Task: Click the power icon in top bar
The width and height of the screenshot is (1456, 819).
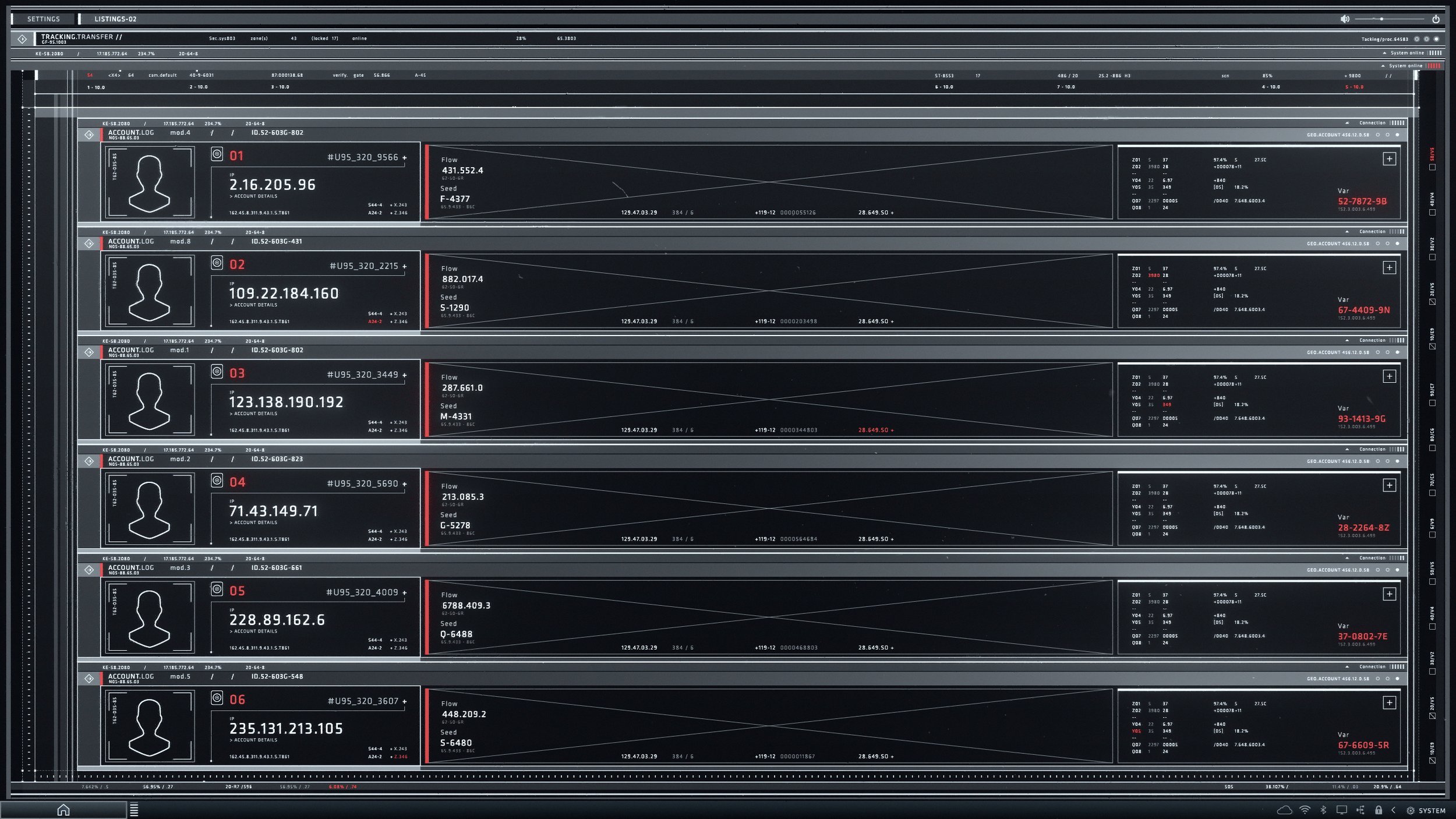Action: pyautogui.click(x=1436, y=19)
